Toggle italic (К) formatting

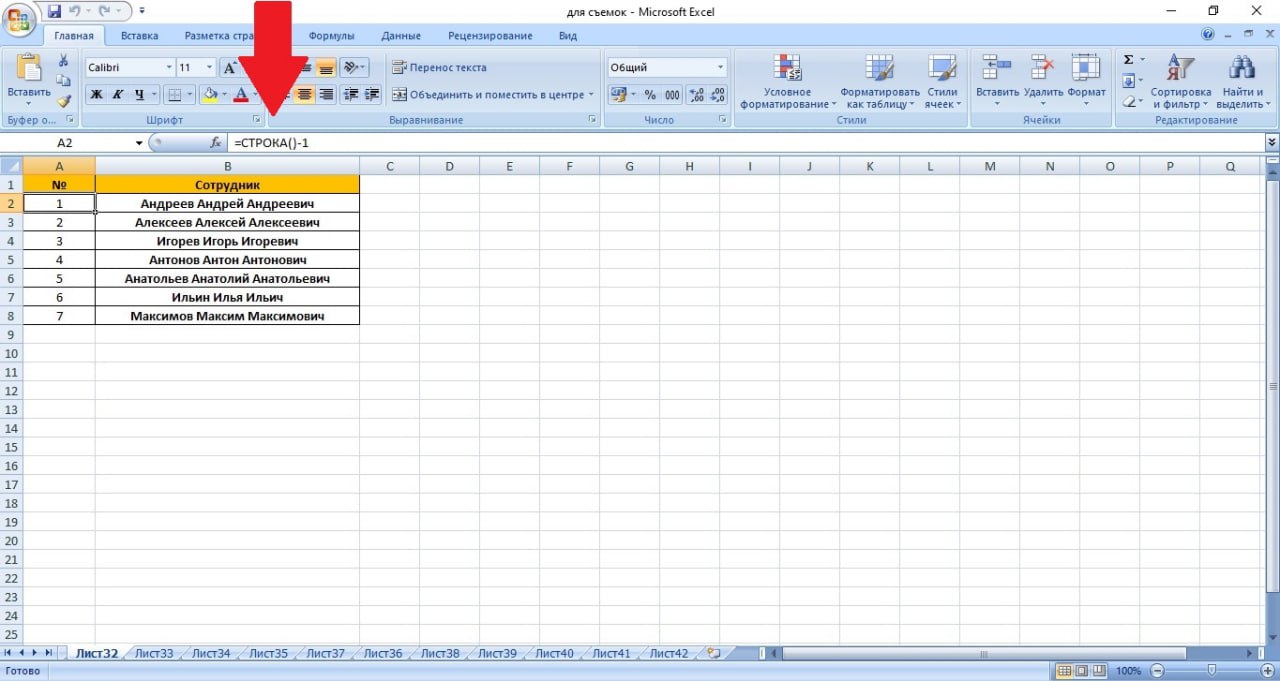click(118, 95)
